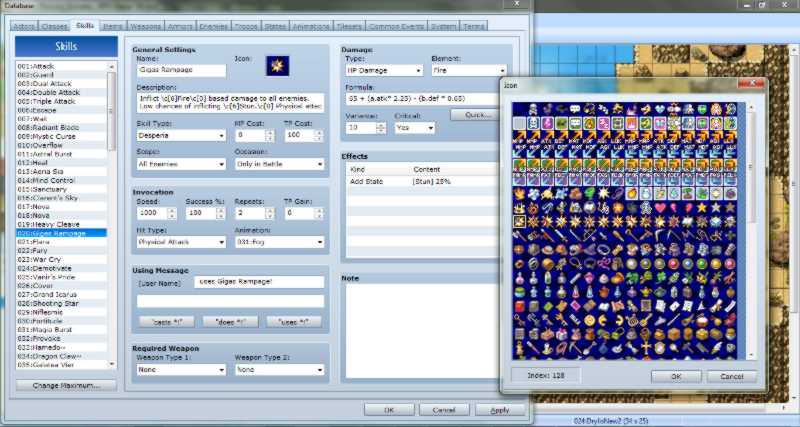Select the highlighted icon at index 128
The height and width of the screenshot is (427, 800).
(x=520, y=220)
